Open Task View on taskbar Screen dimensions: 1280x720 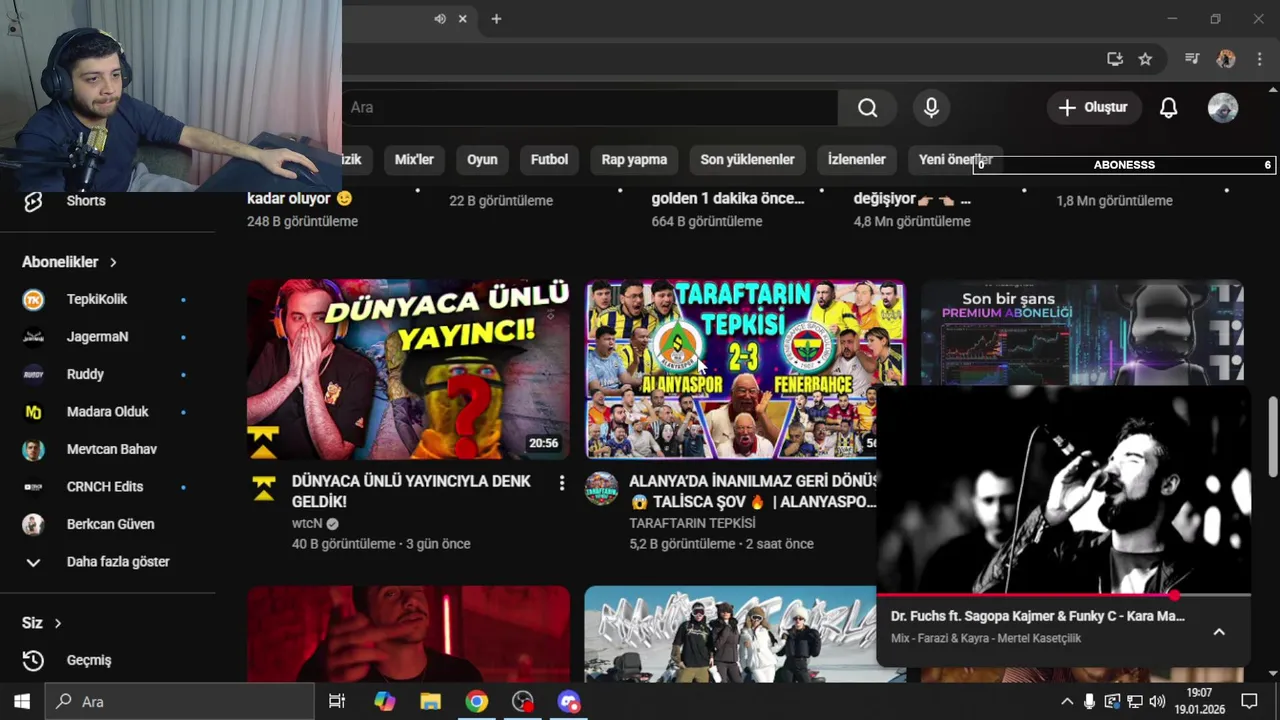pyautogui.click(x=337, y=702)
